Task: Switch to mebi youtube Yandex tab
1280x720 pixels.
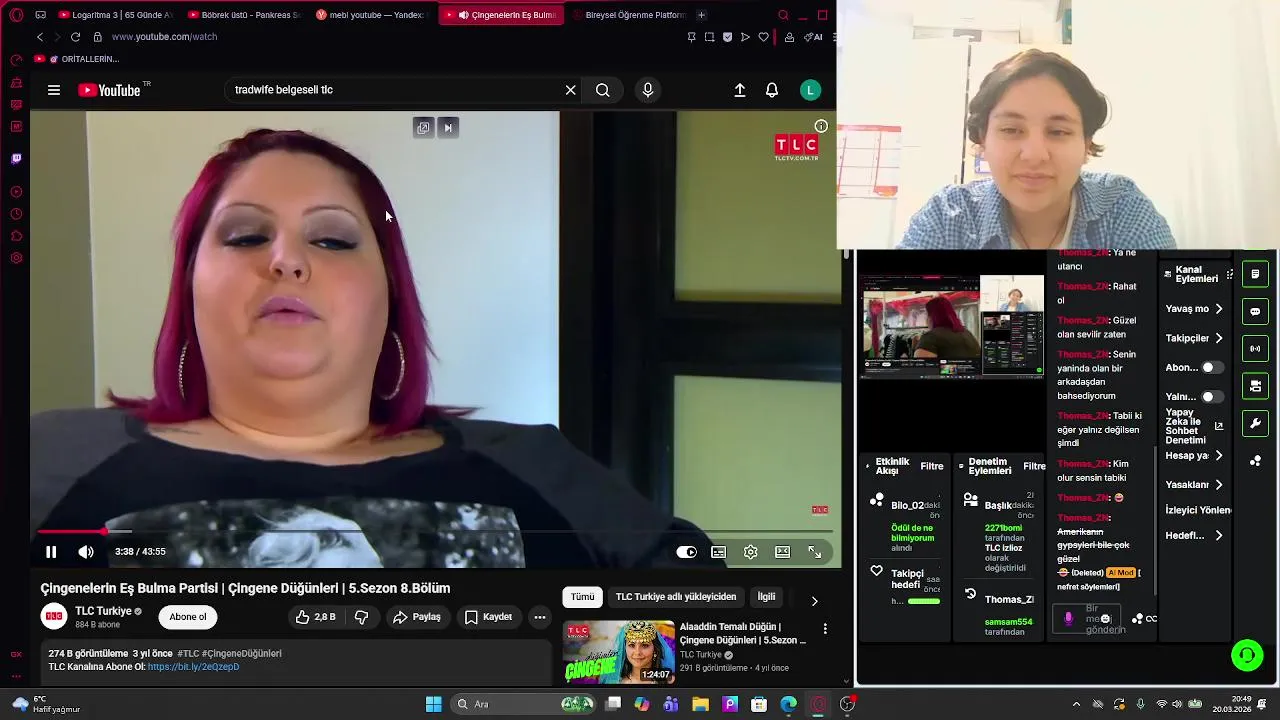Action: tap(371, 15)
